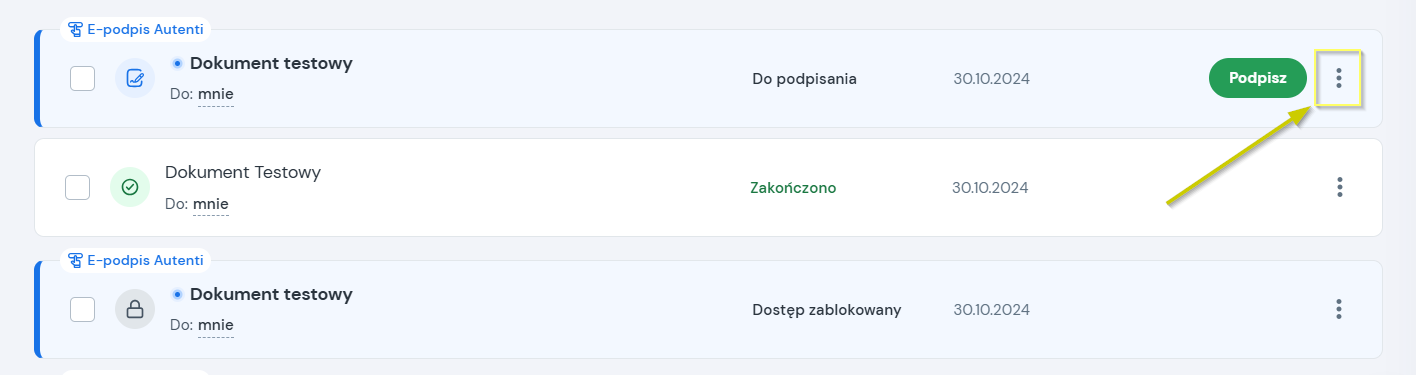The height and width of the screenshot is (375, 1416).
Task: Open three-dot menu for Zakończono document
Action: pyautogui.click(x=1339, y=187)
